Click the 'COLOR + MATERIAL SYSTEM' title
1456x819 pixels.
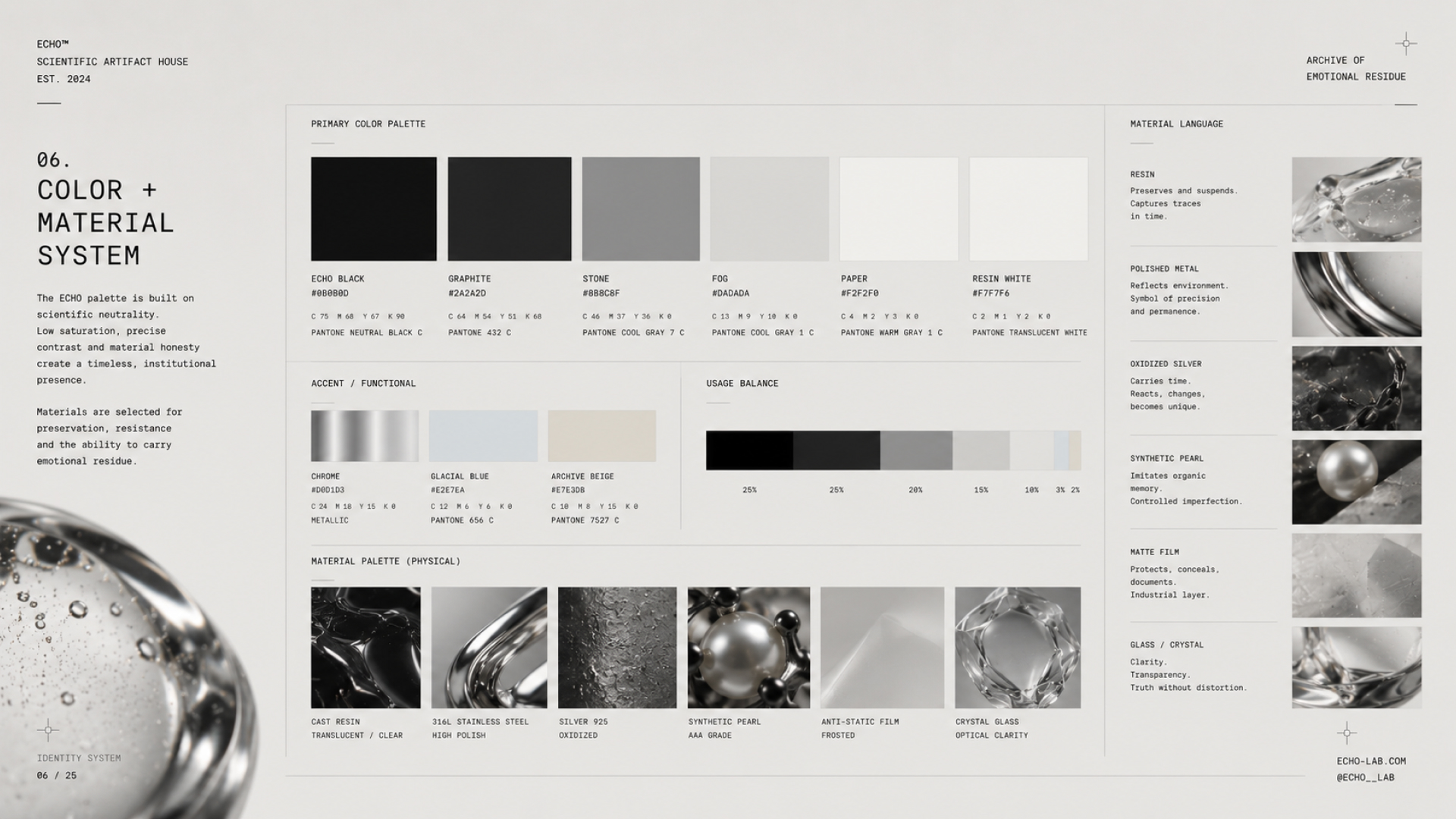point(105,222)
